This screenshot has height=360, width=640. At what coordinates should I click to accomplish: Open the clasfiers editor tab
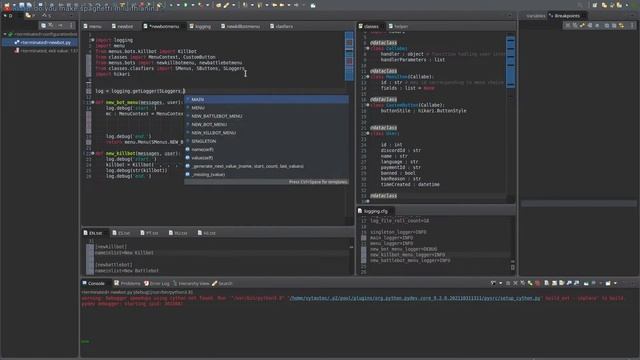tap(282, 26)
